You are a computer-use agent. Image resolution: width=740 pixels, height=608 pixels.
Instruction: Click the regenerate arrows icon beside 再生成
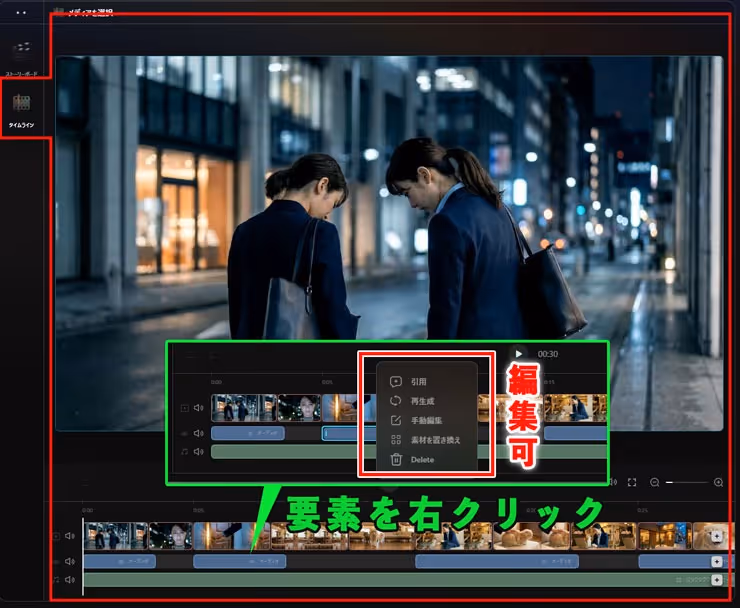pos(396,401)
